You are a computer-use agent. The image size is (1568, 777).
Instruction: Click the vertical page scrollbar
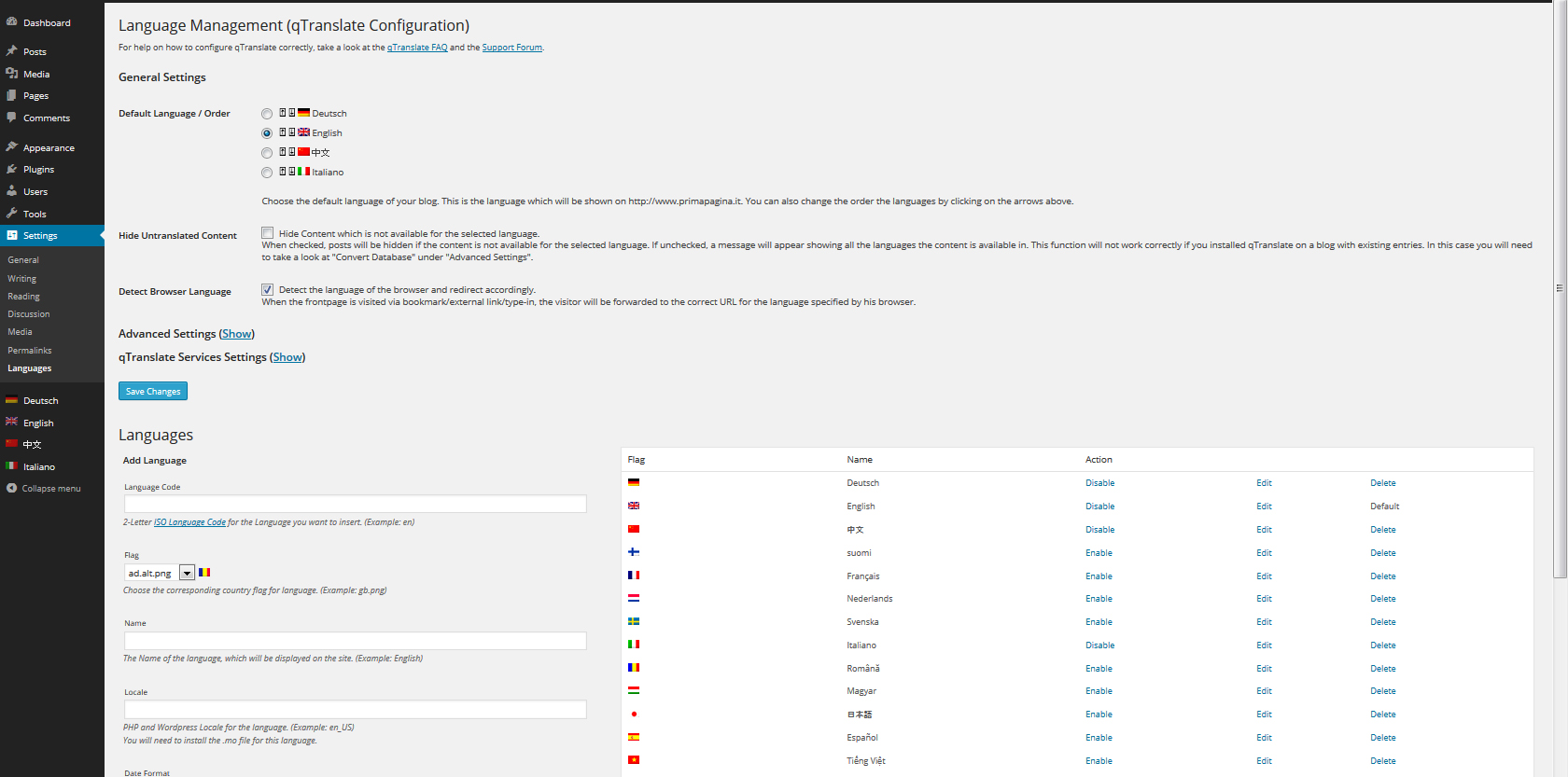tap(1560, 289)
